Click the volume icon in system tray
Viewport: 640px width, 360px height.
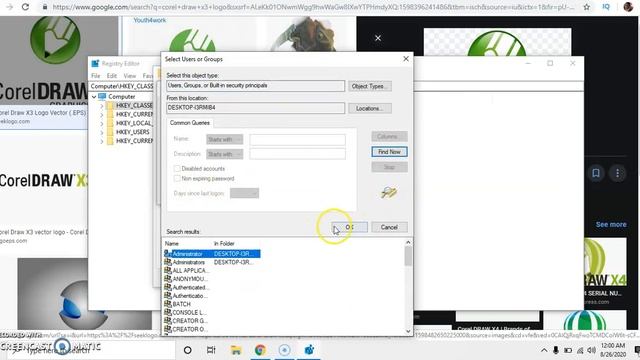tap(591, 350)
